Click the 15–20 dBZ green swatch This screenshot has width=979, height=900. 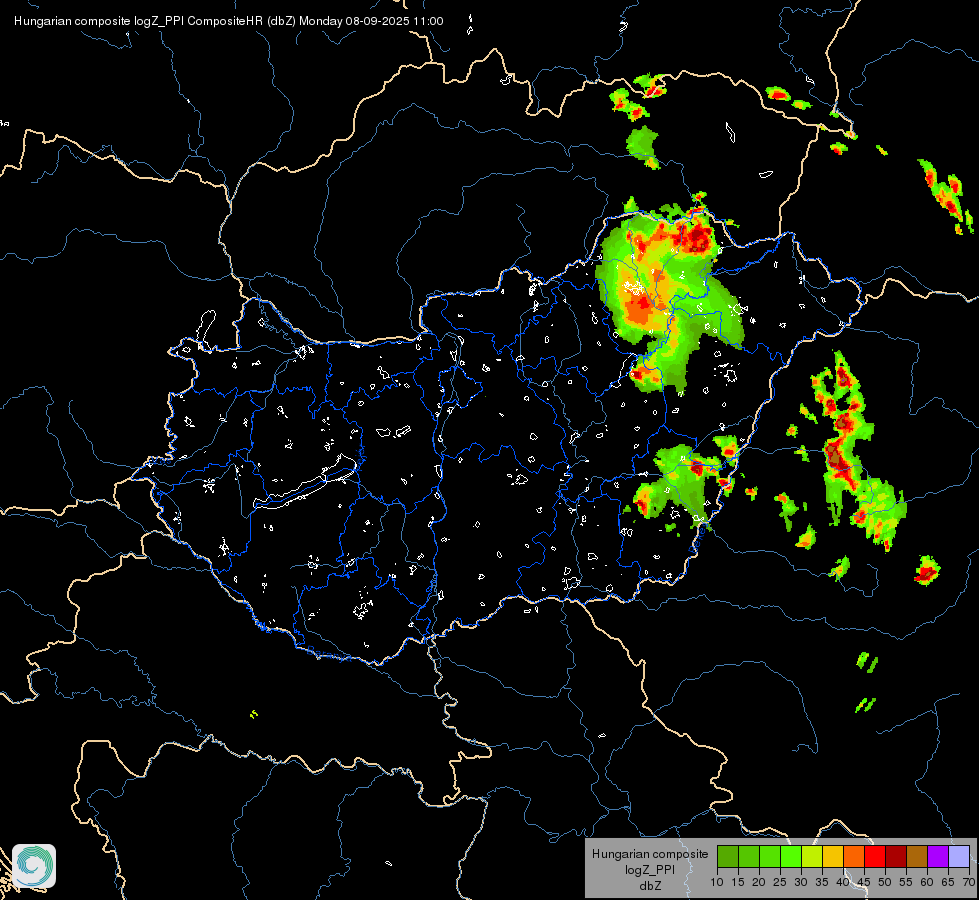749,856
